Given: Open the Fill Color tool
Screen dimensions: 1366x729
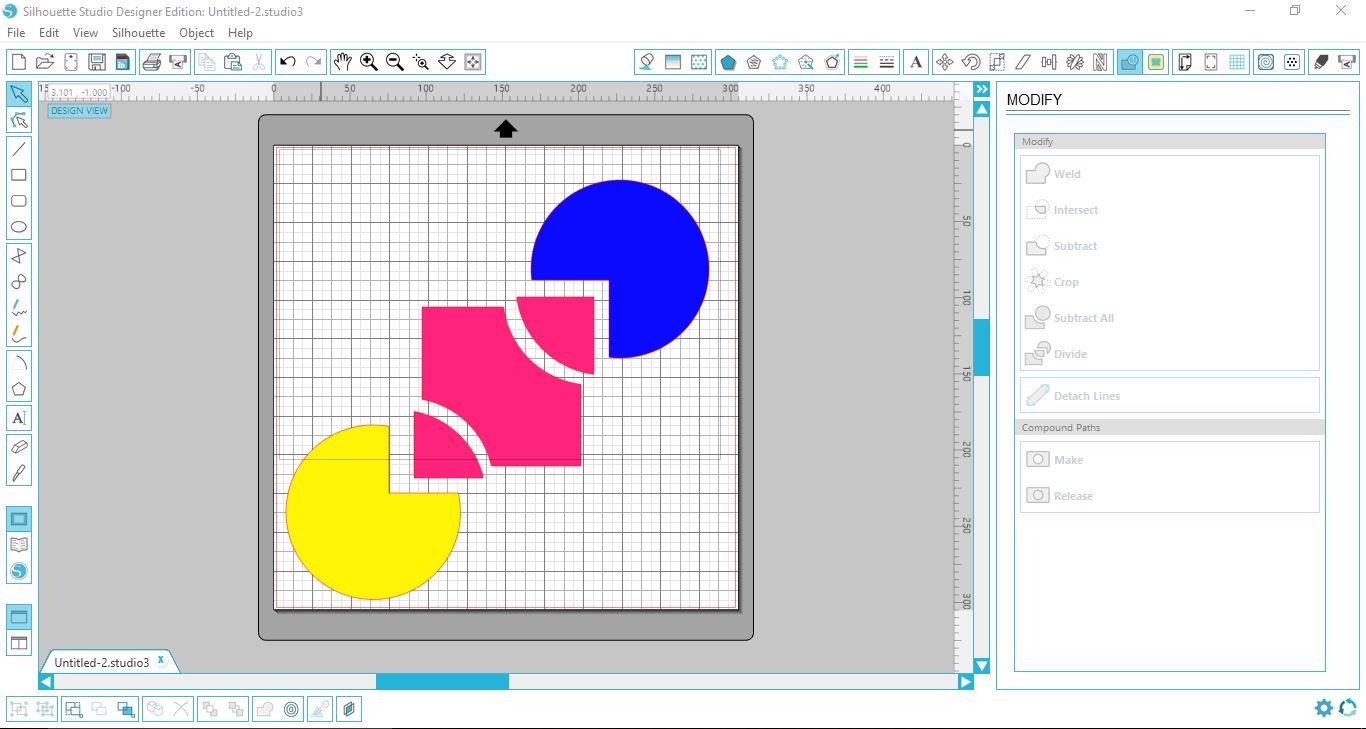Looking at the screenshot, I should click(646, 62).
